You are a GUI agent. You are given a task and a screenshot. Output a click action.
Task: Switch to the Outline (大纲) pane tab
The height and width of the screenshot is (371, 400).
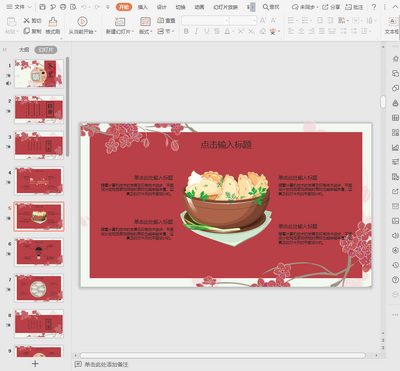pos(24,50)
